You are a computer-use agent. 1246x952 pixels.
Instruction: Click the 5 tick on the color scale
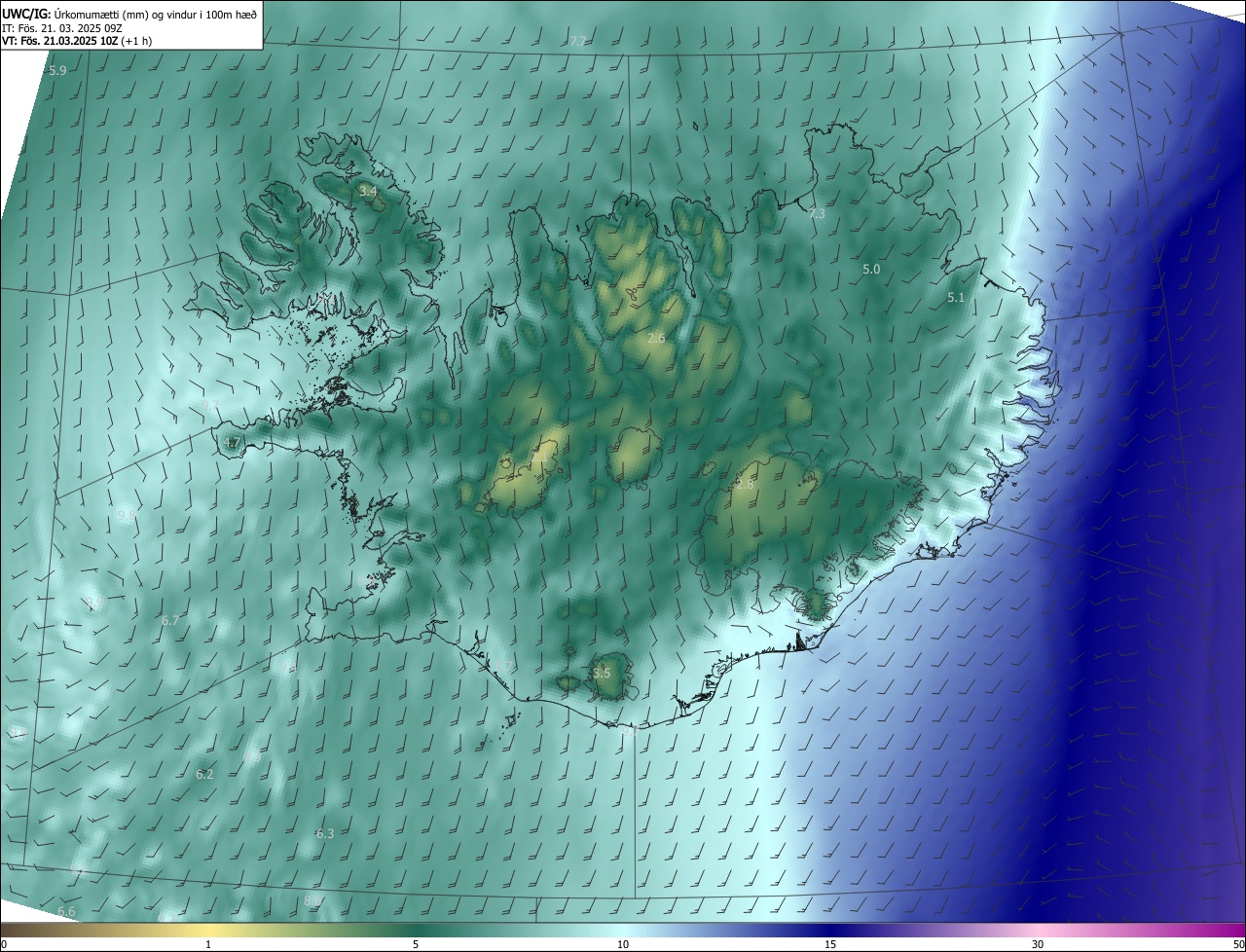click(416, 944)
